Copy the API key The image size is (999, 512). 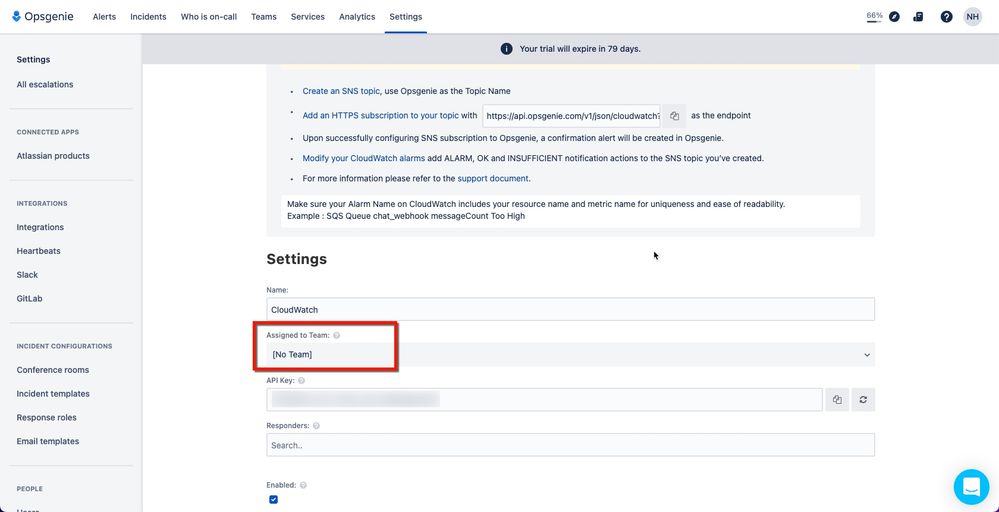837,399
